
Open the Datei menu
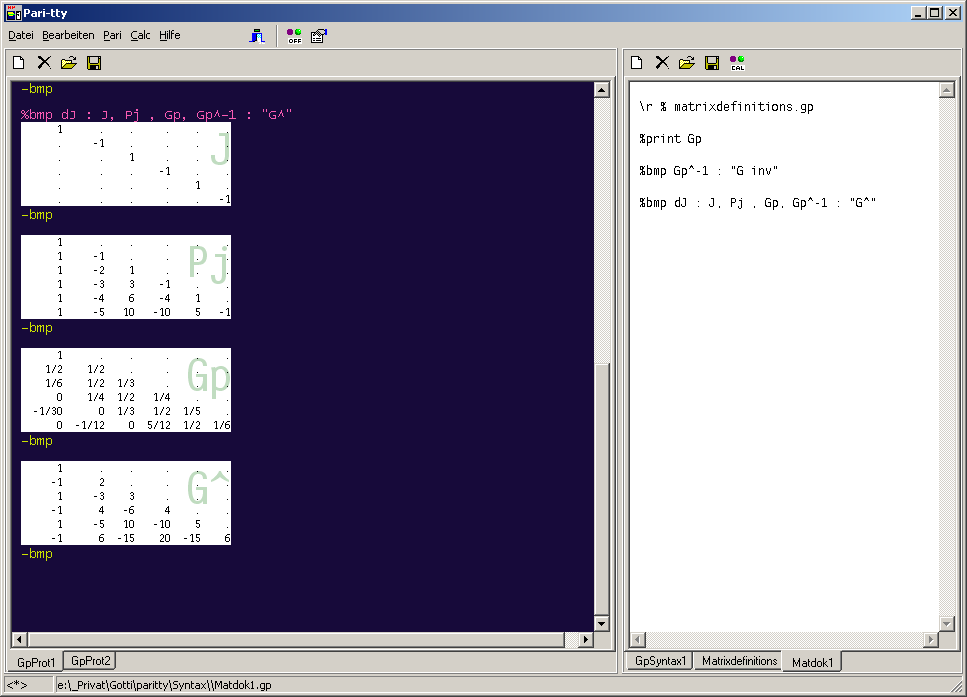point(21,35)
